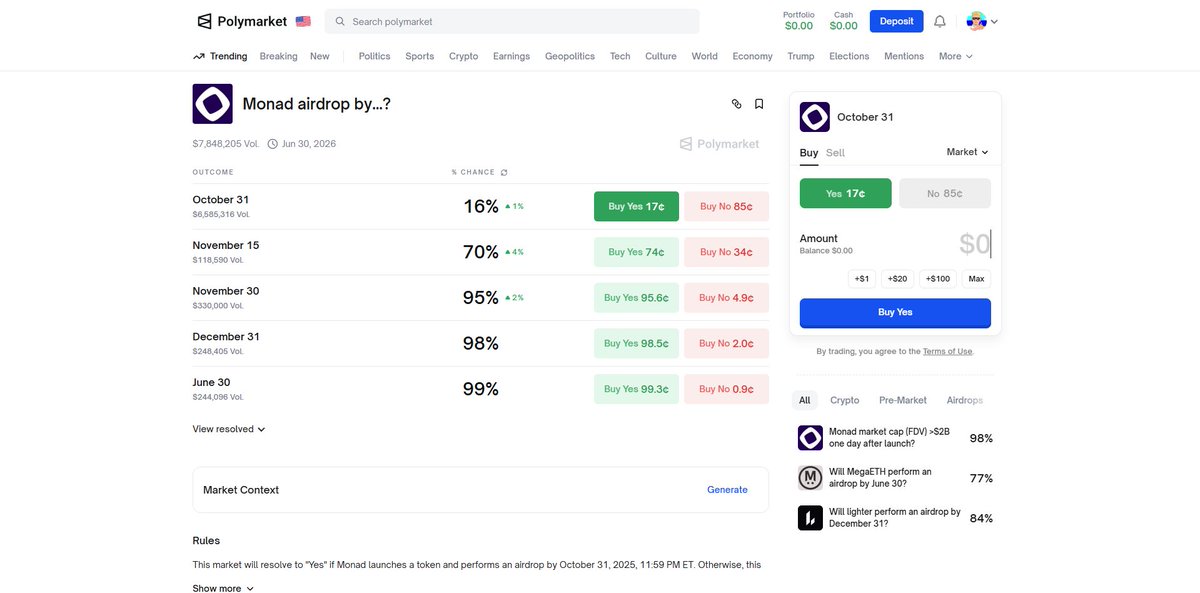Viewport: 1200px width, 593px height.
Task: Generate the Market Context
Action: [x=727, y=490]
